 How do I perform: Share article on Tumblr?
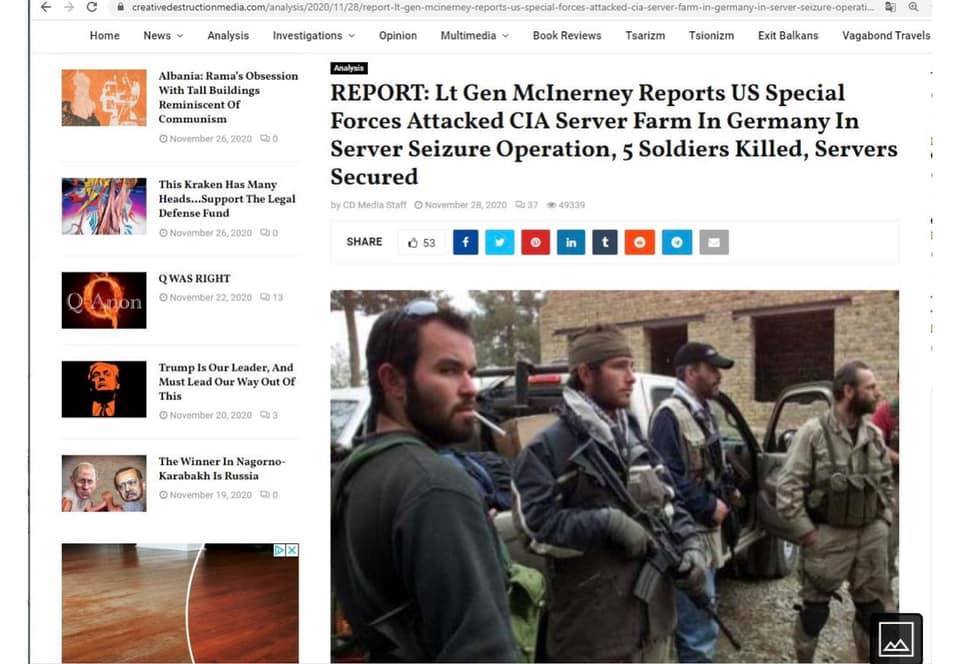(x=605, y=242)
